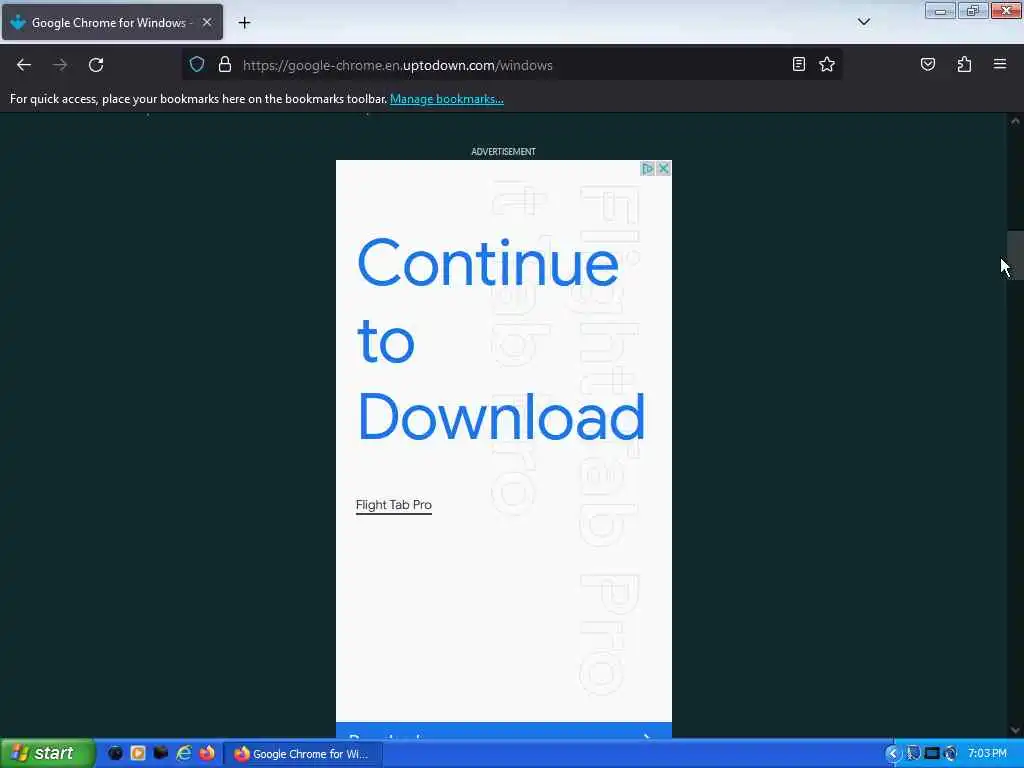Open a new tab with the plus button
This screenshot has width=1024, height=768.
(x=244, y=23)
